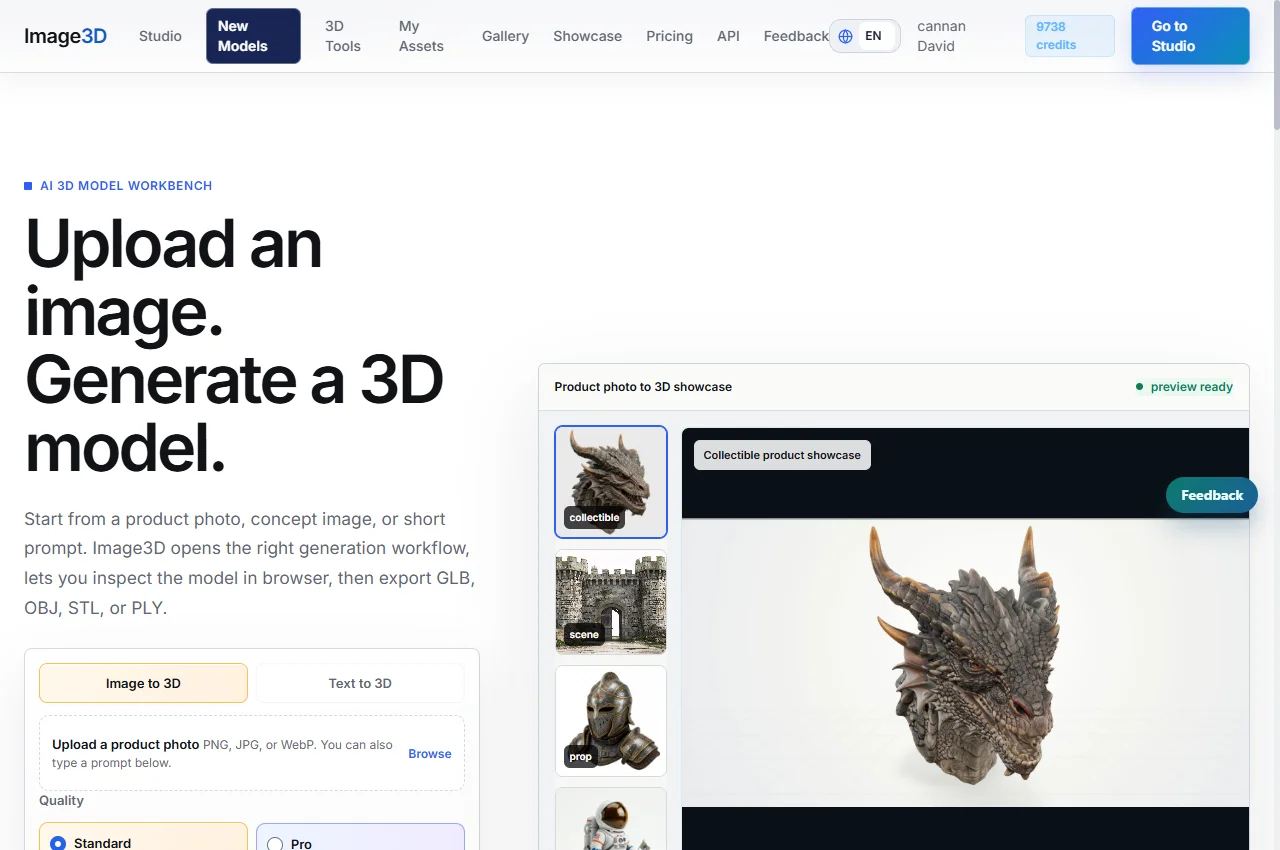Image resolution: width=1280 pixels, height=850 pixels.
Task: Select the Standard quality radio button
Action: 58,844
